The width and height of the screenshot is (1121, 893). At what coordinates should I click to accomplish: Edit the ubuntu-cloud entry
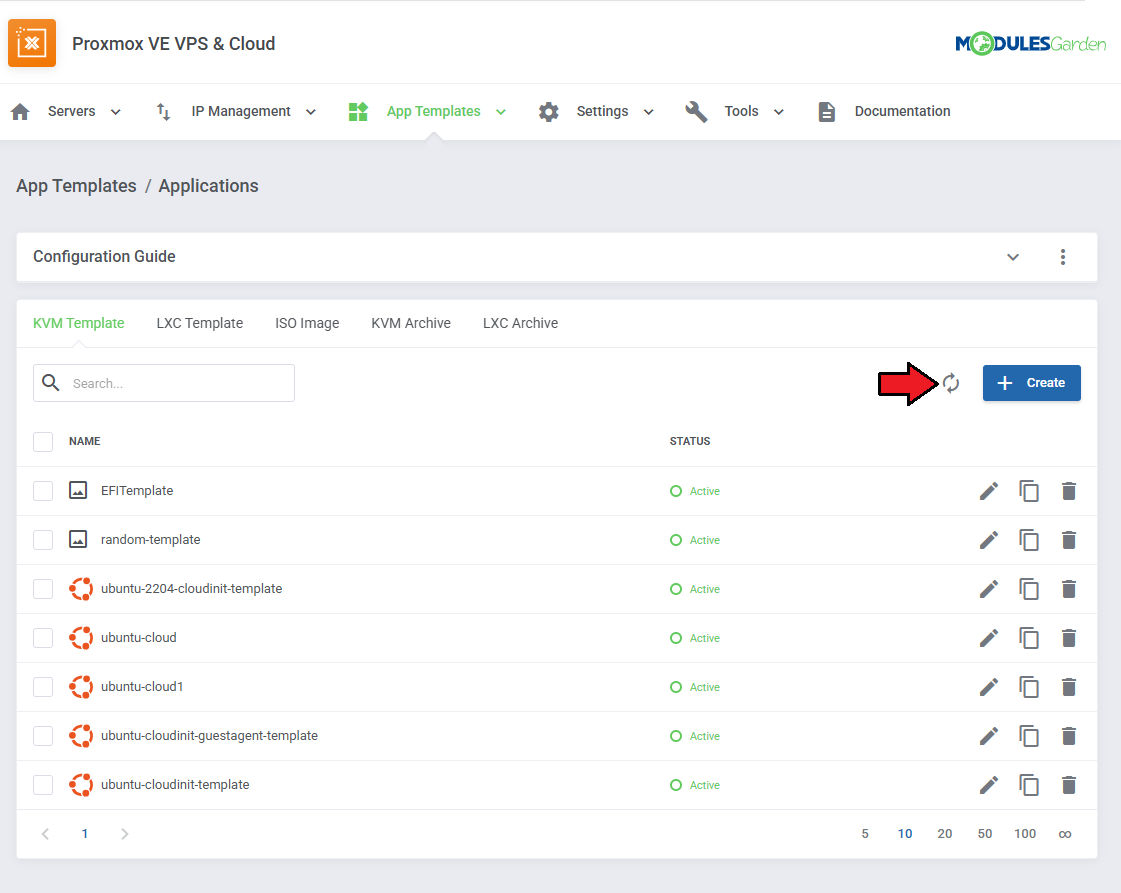coord(989,638)
